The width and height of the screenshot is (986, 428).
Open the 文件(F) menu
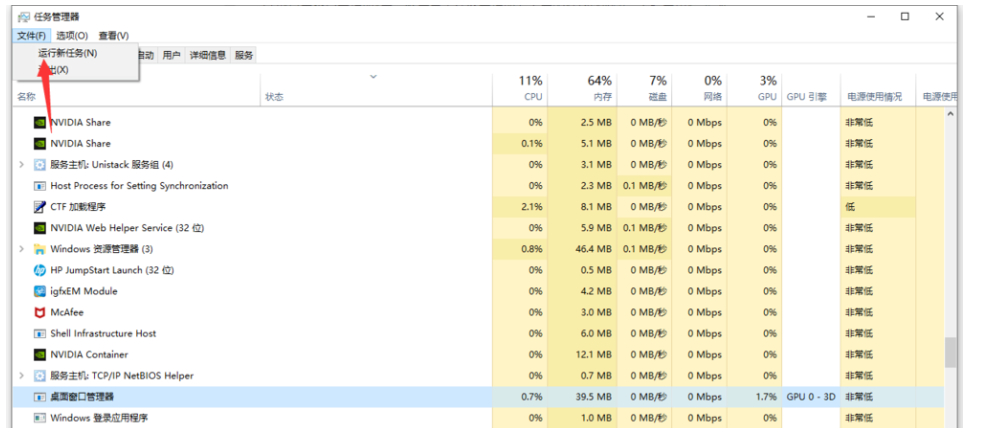pyautogui.click(x=31, y=36)
